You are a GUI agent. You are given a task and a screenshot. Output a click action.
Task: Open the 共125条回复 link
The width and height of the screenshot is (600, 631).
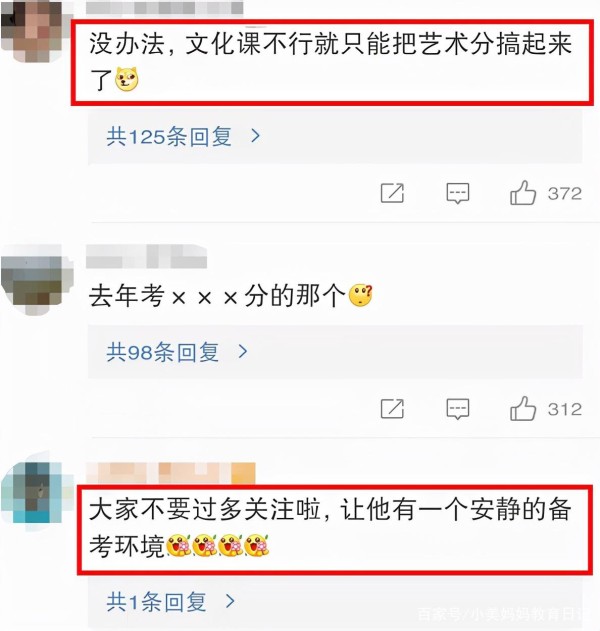(x=169, y=136)
